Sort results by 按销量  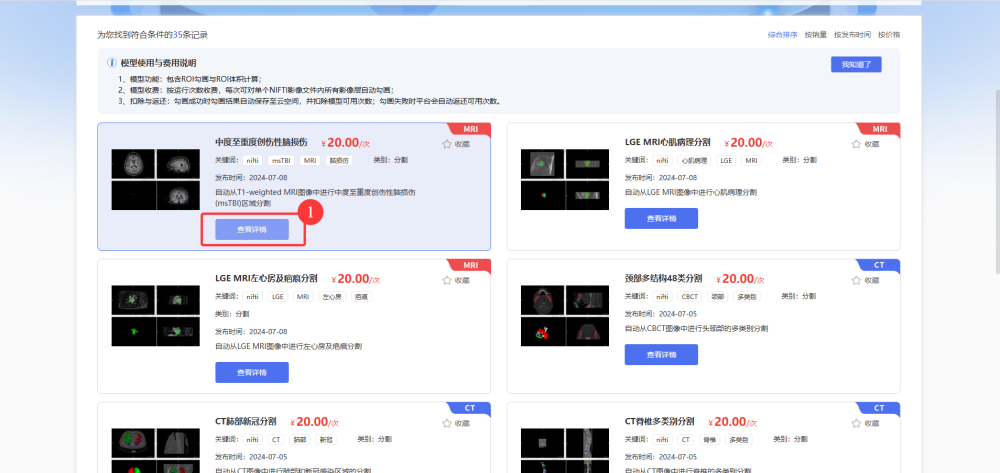tap(816, 35)
